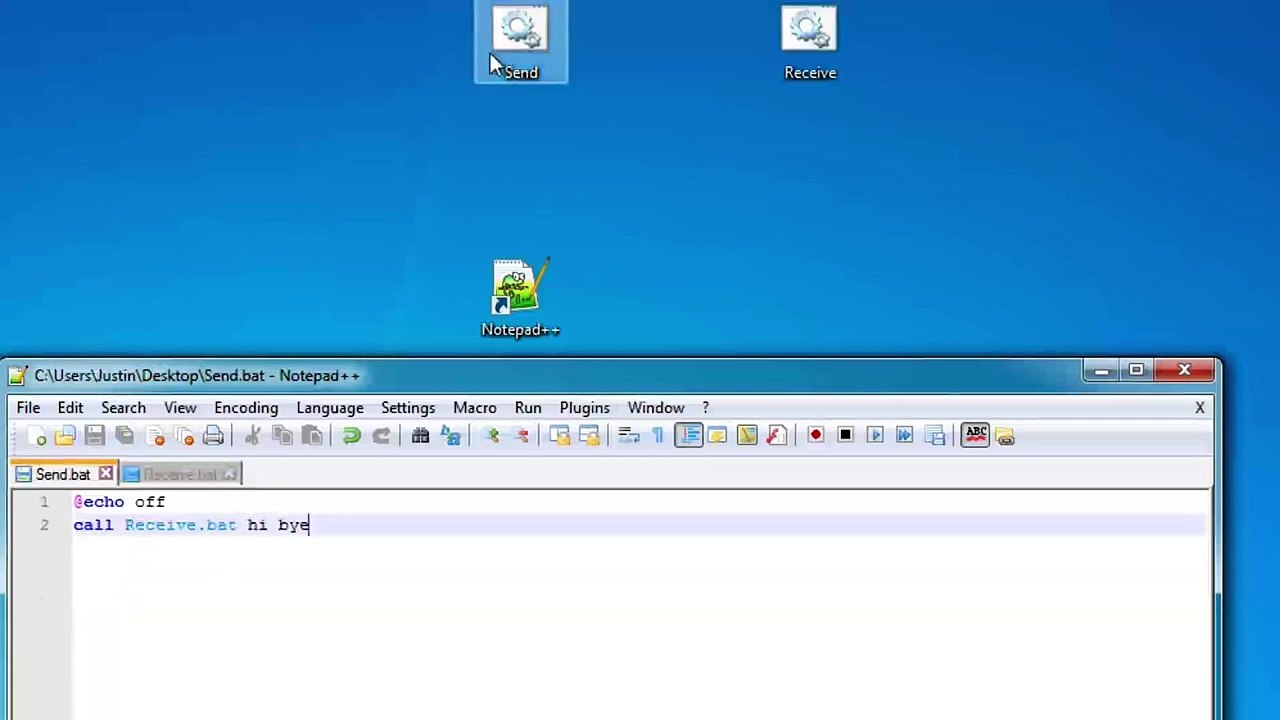Viewport: 1280px width, 720px height.
Task: Zoom in using the toolbar icon
Action: tap(491, 436)
